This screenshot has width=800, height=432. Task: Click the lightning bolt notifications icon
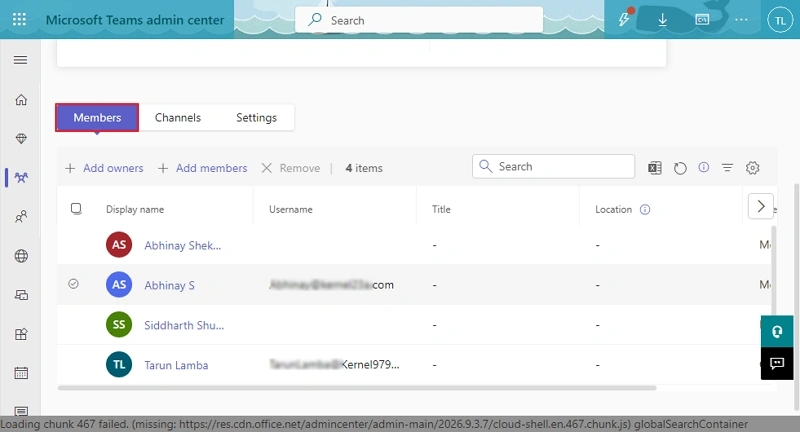tap(624, 19)
